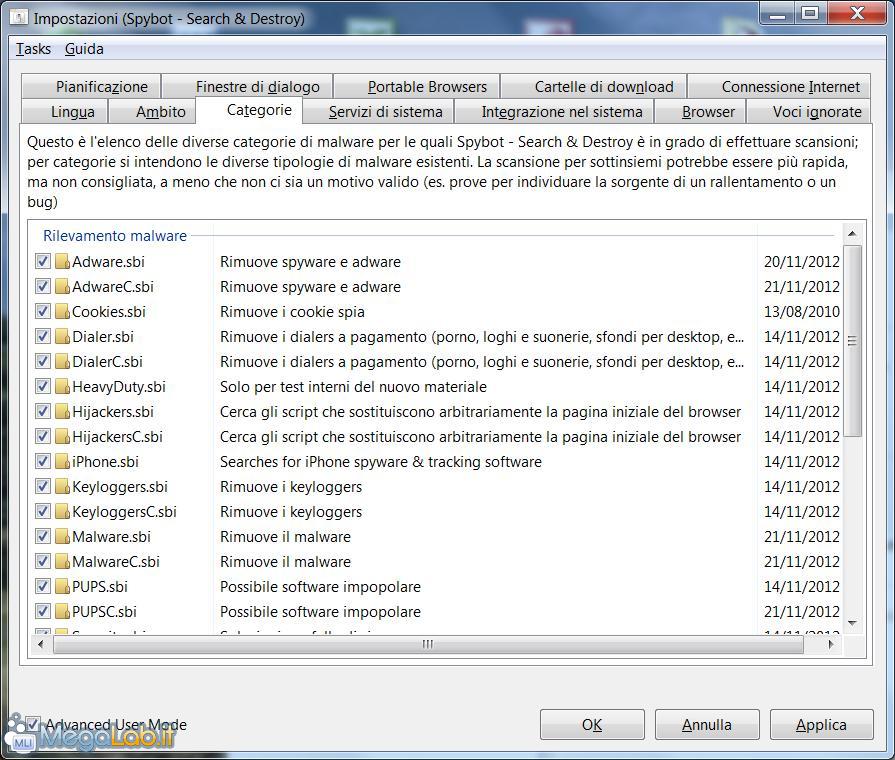Click the Malware.sbi file icon
This screenshot has width=895, height=760.
62,537
